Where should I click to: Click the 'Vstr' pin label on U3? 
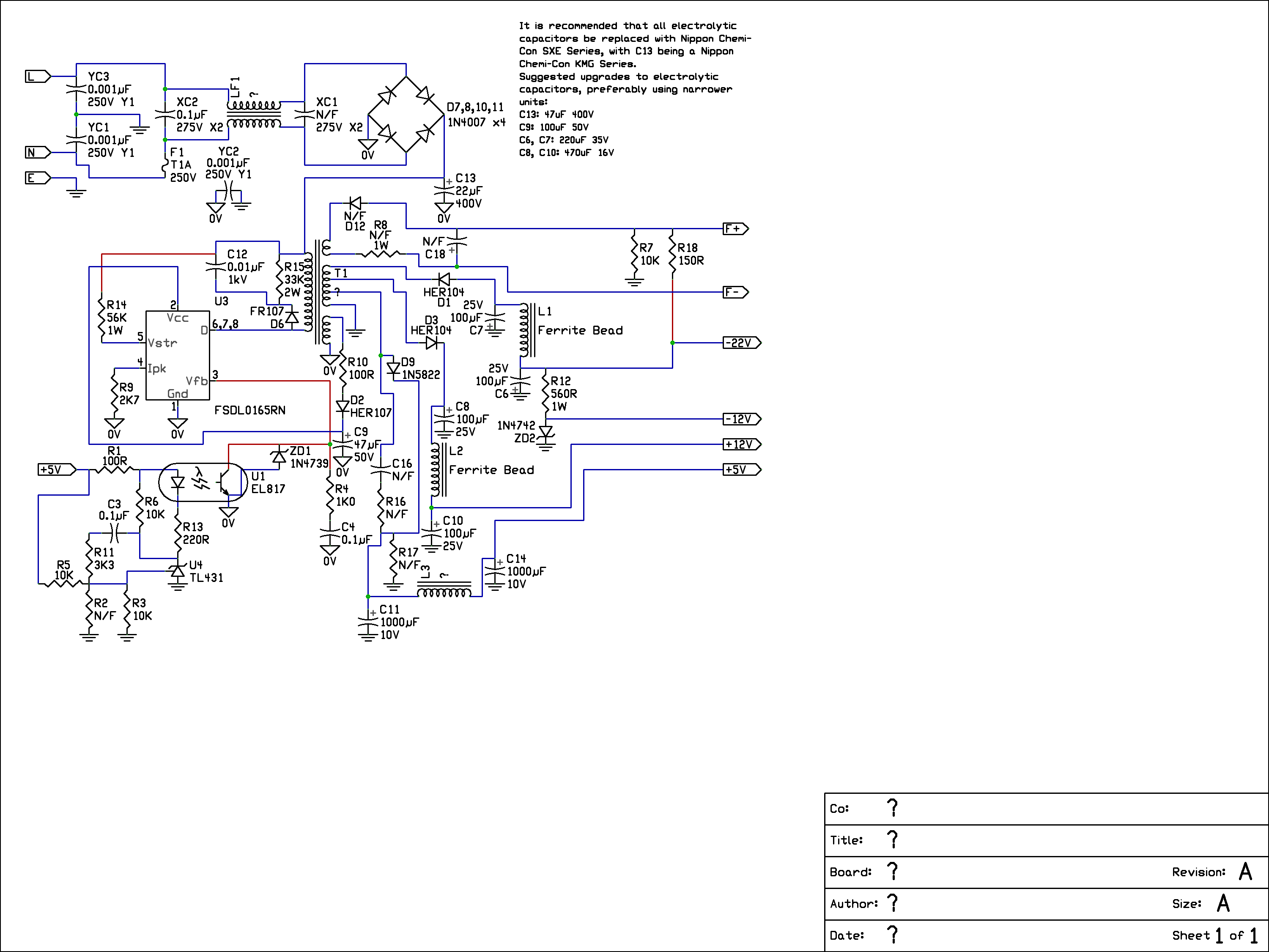pyautogui.click(x=162, y=343)
